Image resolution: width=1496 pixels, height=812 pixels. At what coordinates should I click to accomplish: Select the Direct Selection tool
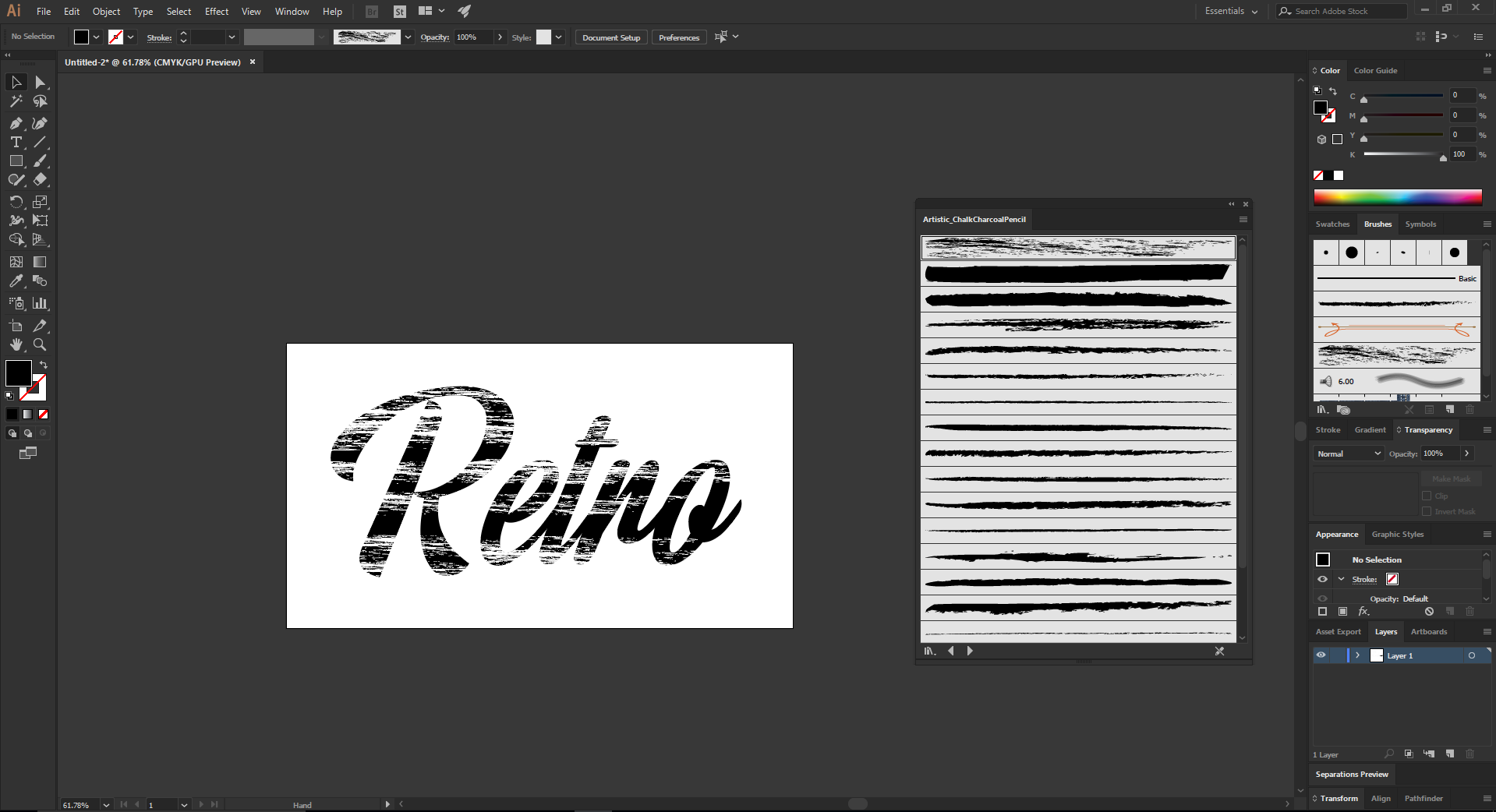point(40,82)
